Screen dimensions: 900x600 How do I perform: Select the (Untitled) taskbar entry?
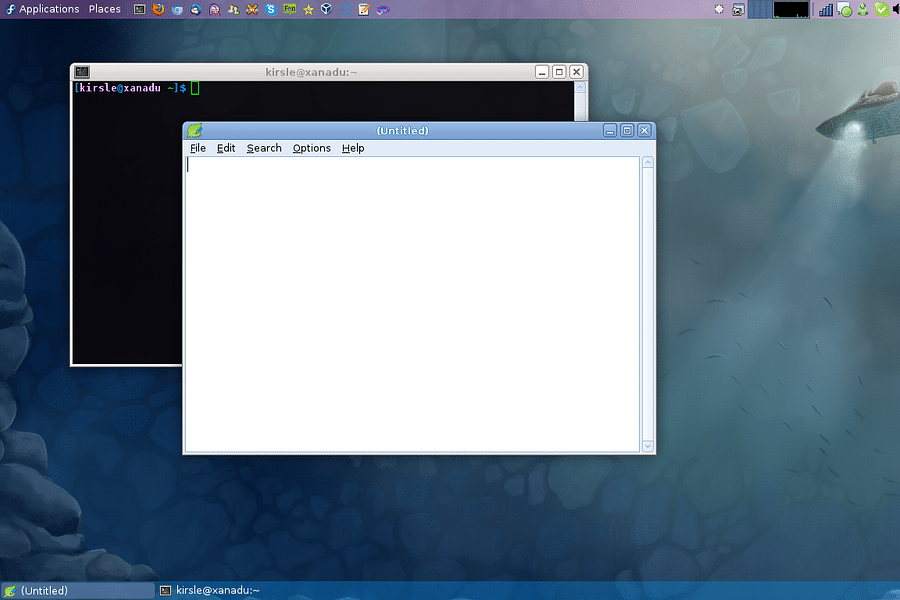75,590
